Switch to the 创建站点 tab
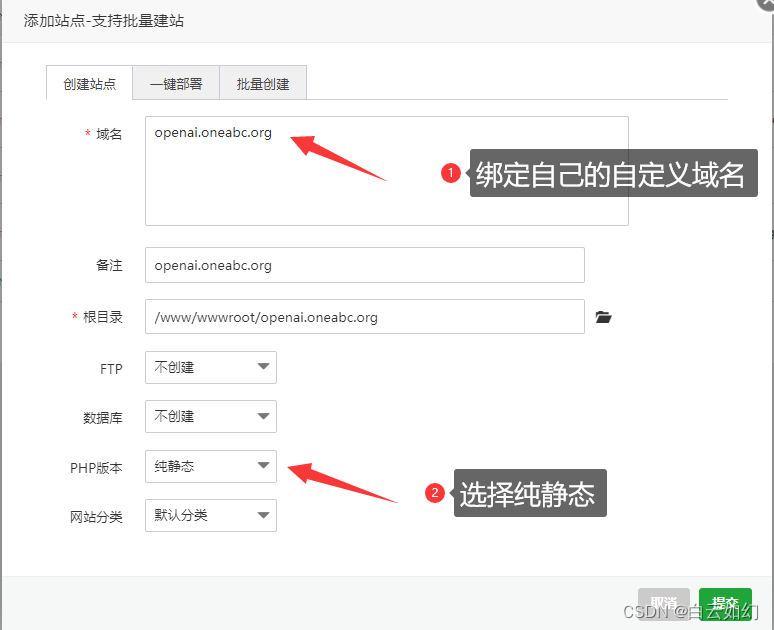The height and width of the screenshot is (630, 774). click(89, 83)
